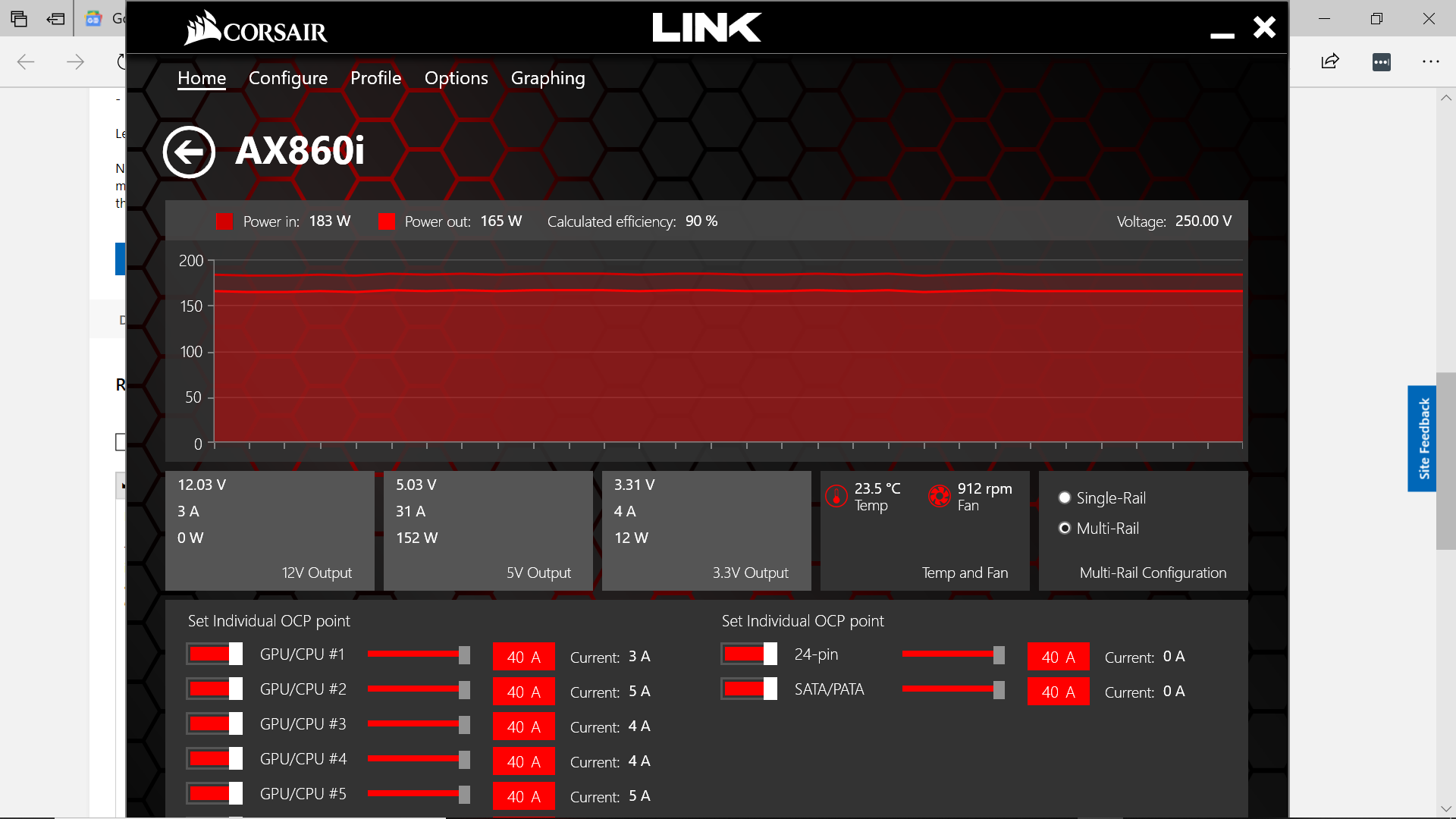Click the Site Feedback button
1456x819 pixels.
click(1423, 438)
